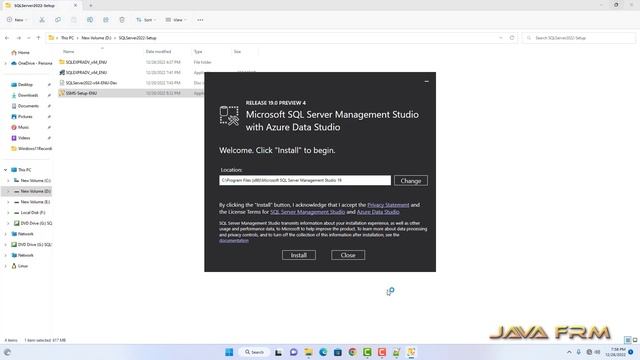Open Music quick access folder

click(23, 127)
